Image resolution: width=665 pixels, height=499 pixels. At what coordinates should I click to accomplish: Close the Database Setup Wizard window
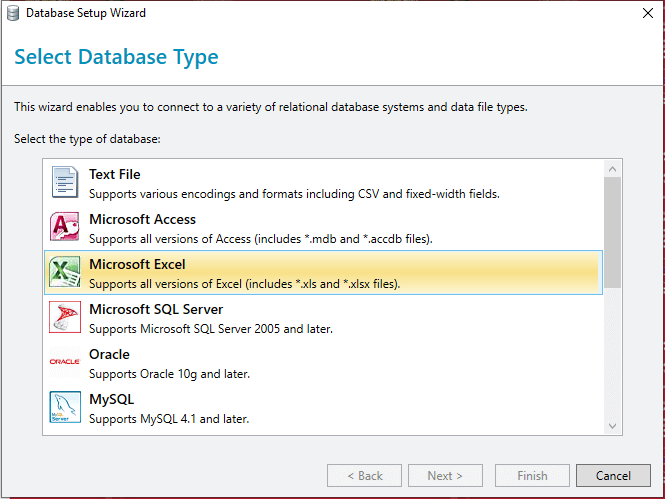tap(648, 13)
